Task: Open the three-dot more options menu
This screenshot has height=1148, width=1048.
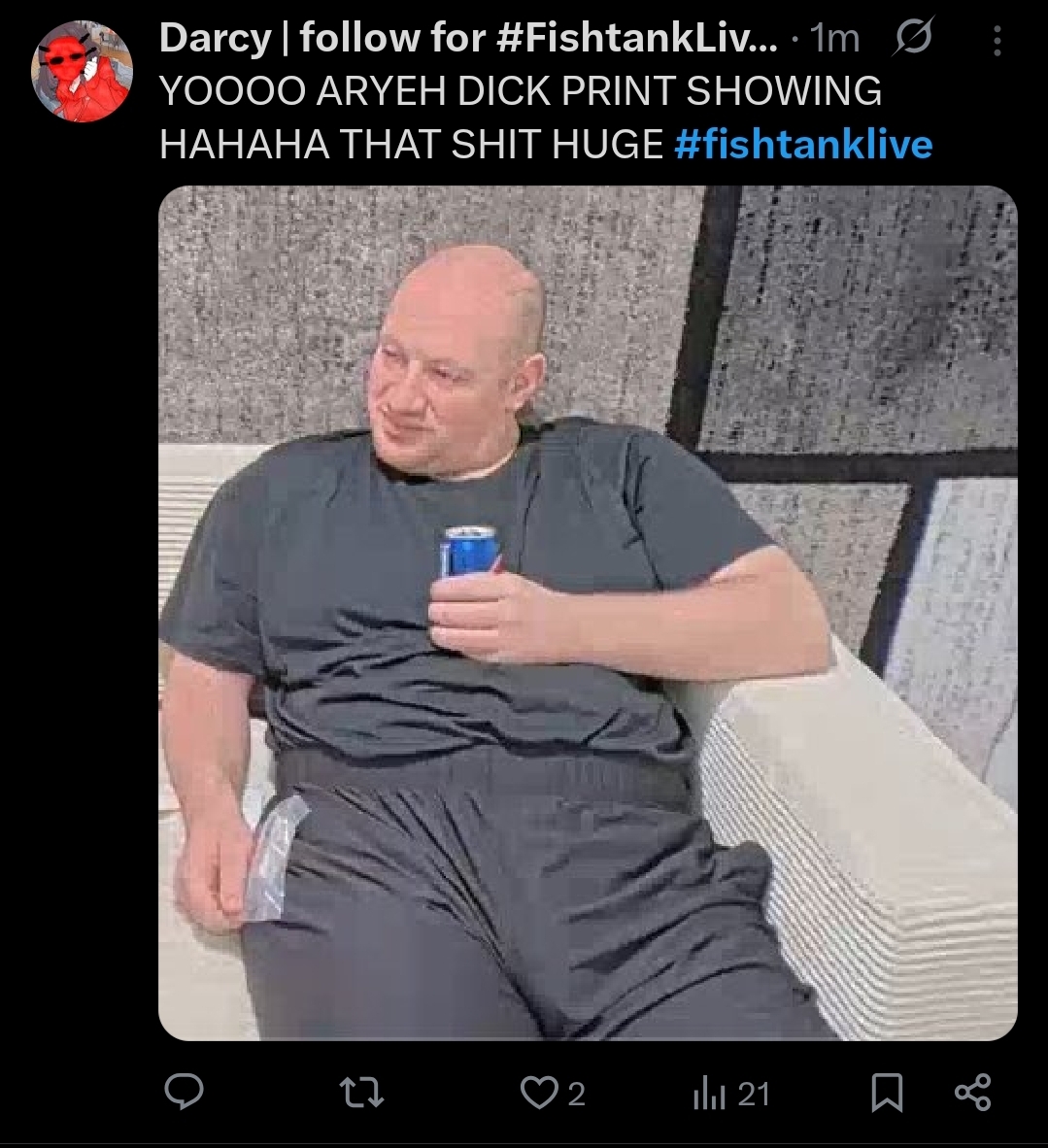Action: (x=997, y=41)
